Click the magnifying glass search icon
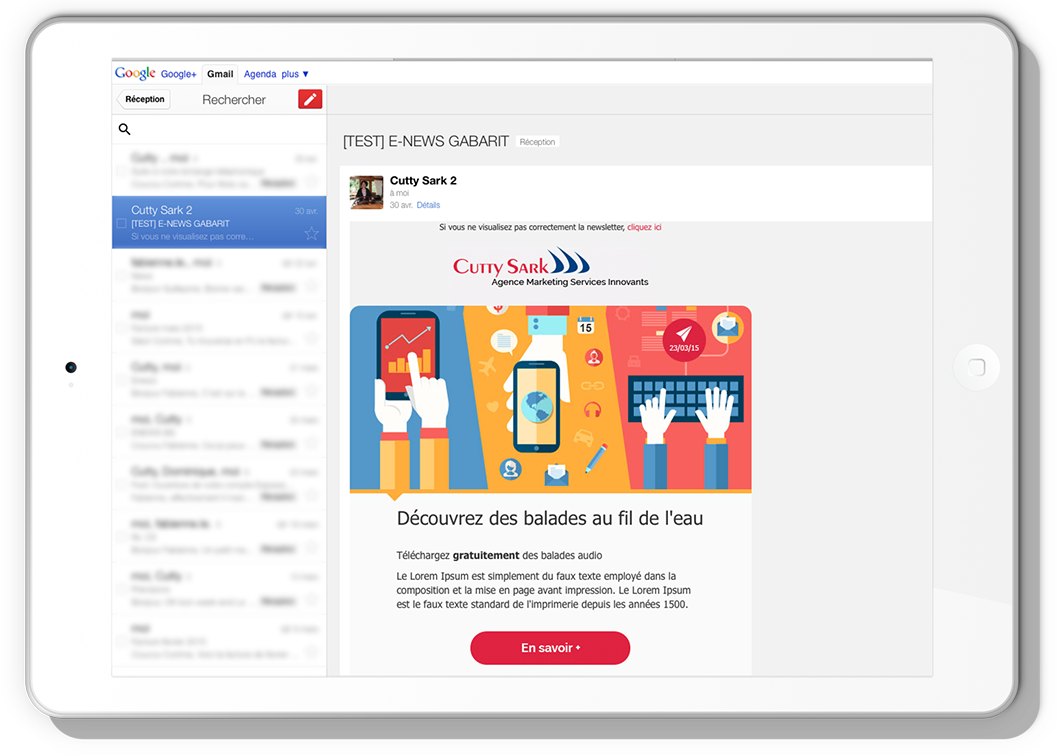The height and width of the screenshot is (755, 1057). point(125,129)
